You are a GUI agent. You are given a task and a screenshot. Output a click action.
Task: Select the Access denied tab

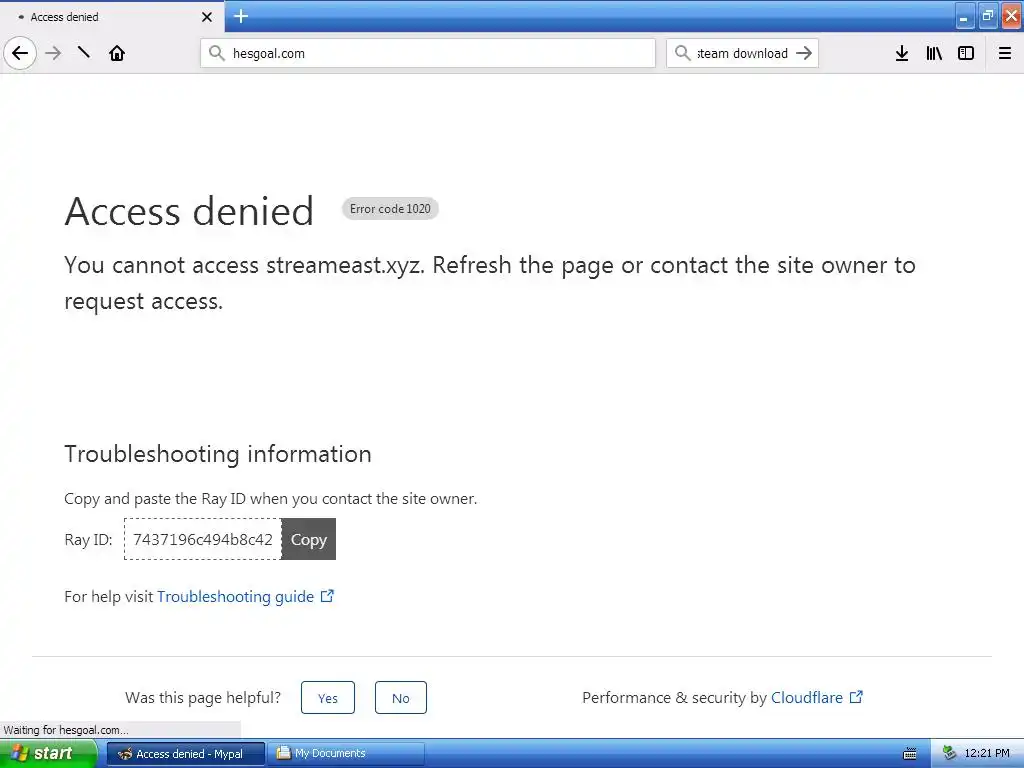click(x=112, y=16)
